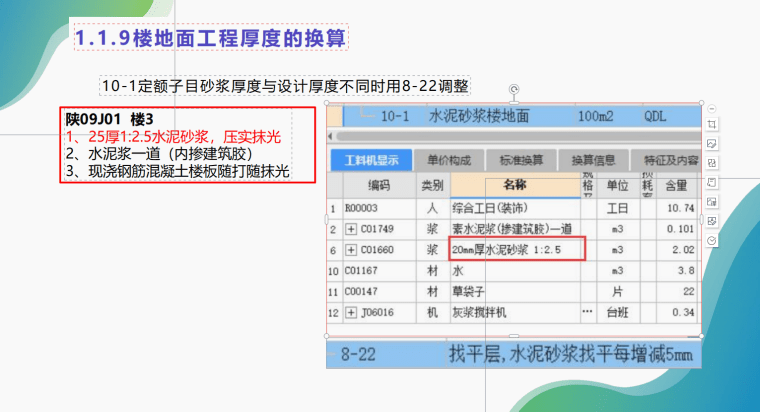Select the slide title 1.1.9楼地面工程厚度的换算
The image size is (760, 412).
point(211,37)
